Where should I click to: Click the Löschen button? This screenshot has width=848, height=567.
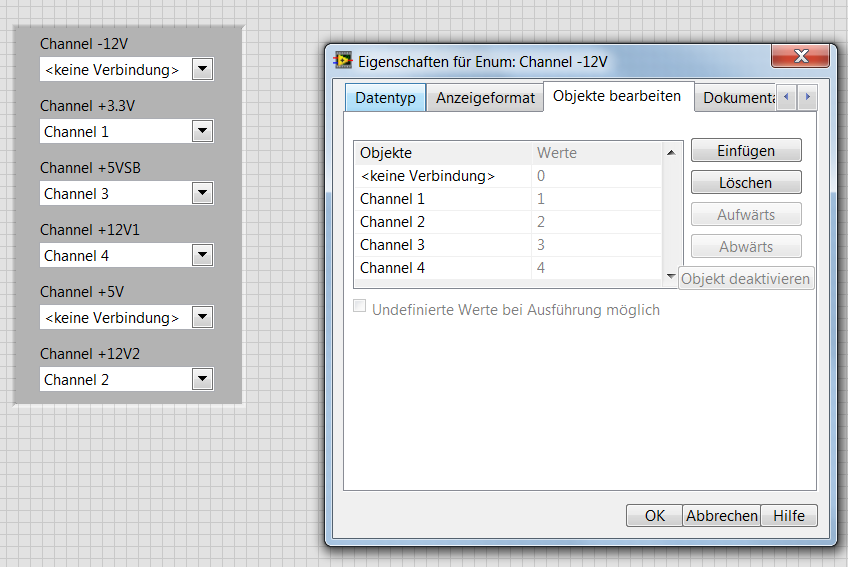click(746, 183)
